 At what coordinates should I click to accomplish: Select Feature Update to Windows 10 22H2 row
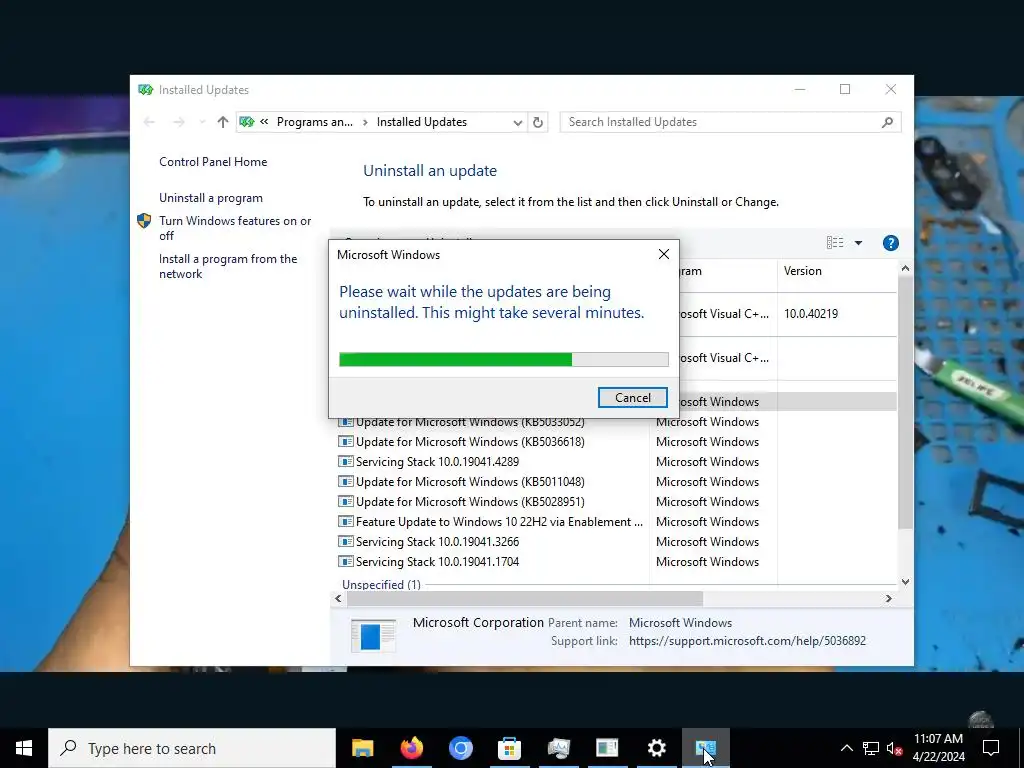(x=499, y=522)
